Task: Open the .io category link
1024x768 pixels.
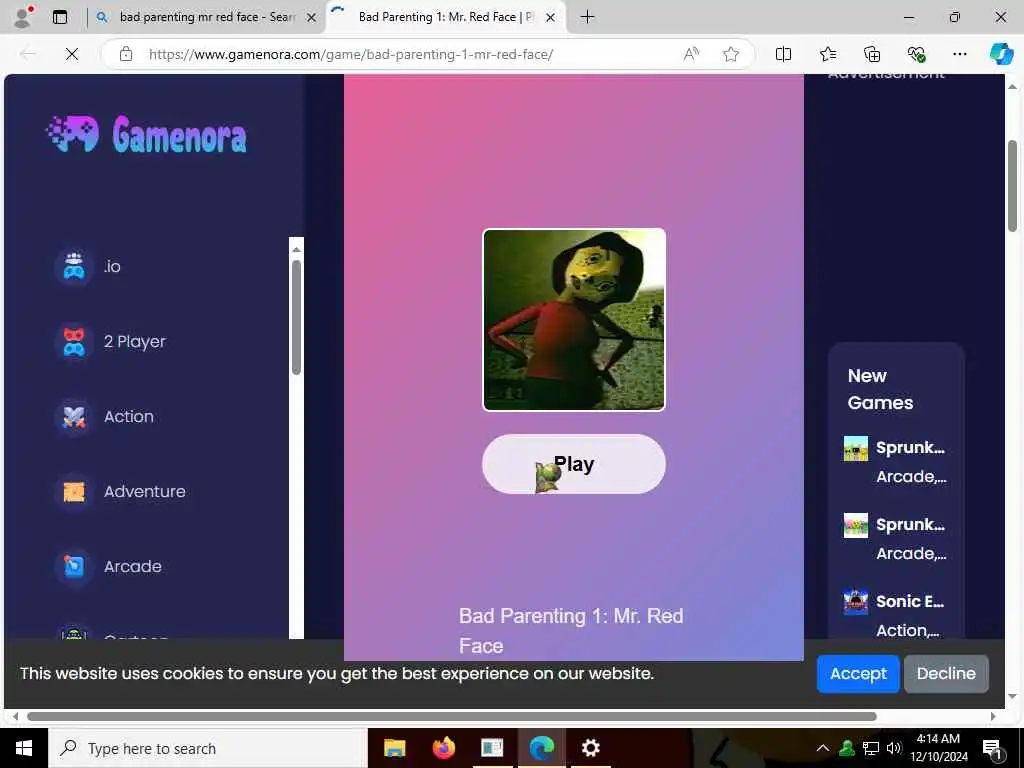Action: click(112, 266)
